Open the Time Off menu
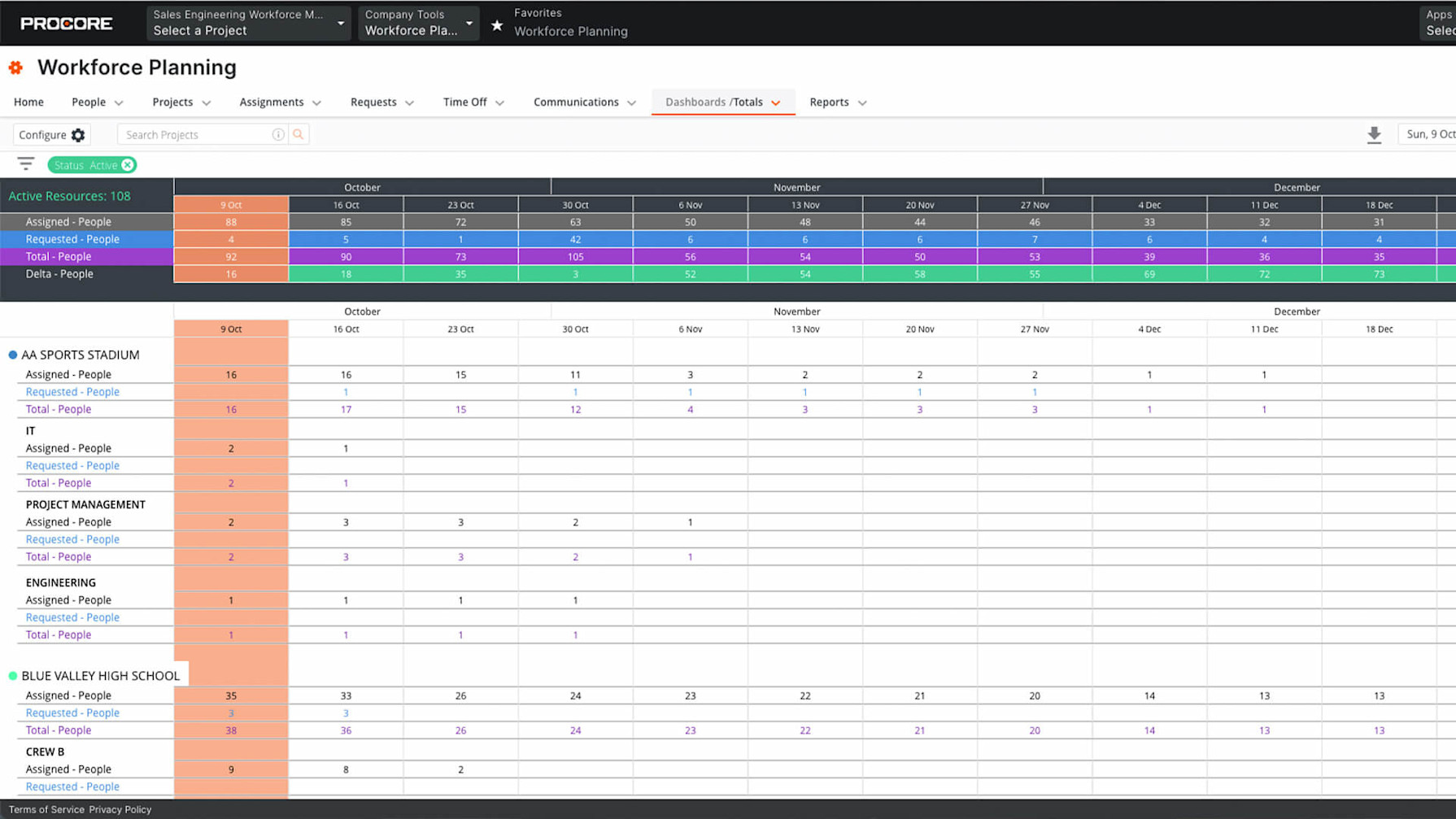 (464, 102)
